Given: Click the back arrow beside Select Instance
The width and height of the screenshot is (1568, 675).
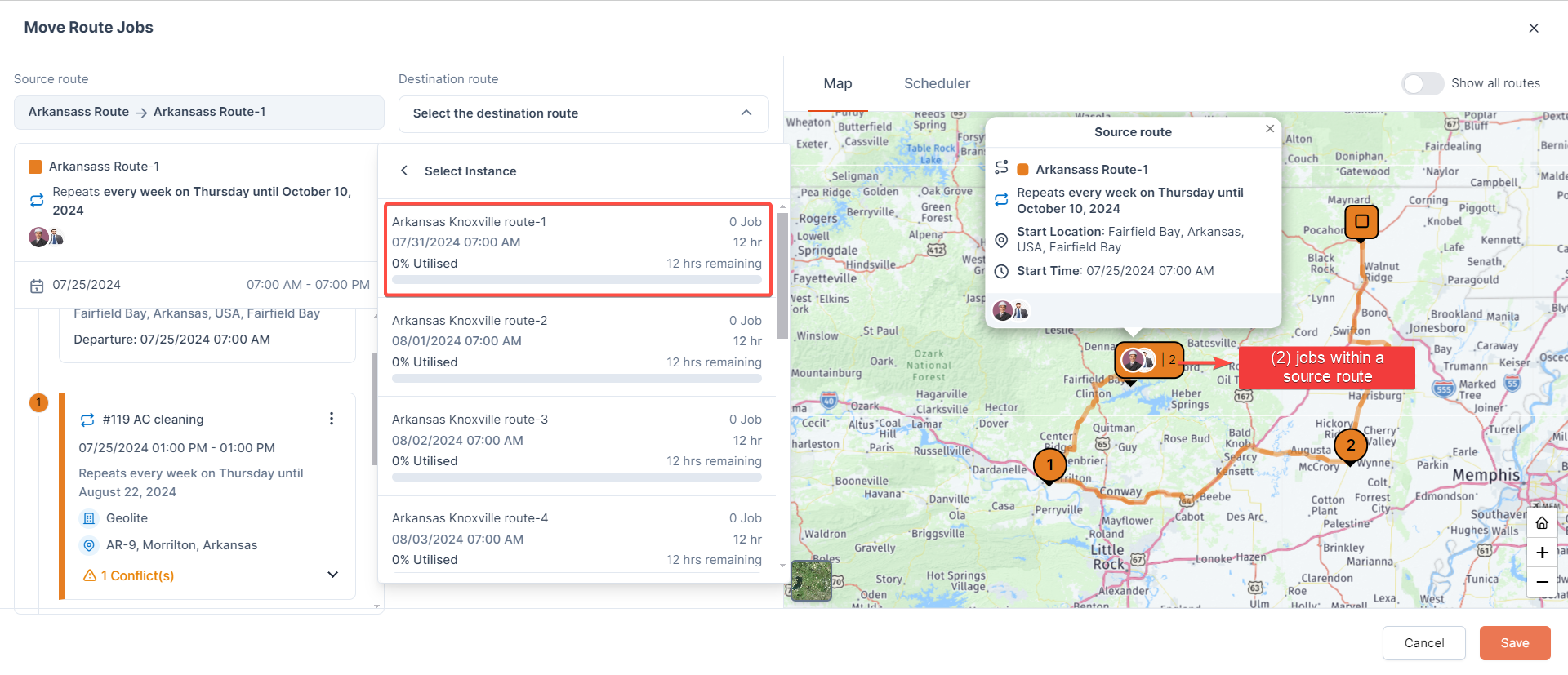Looking at the screenshot, I should [404, 171].
